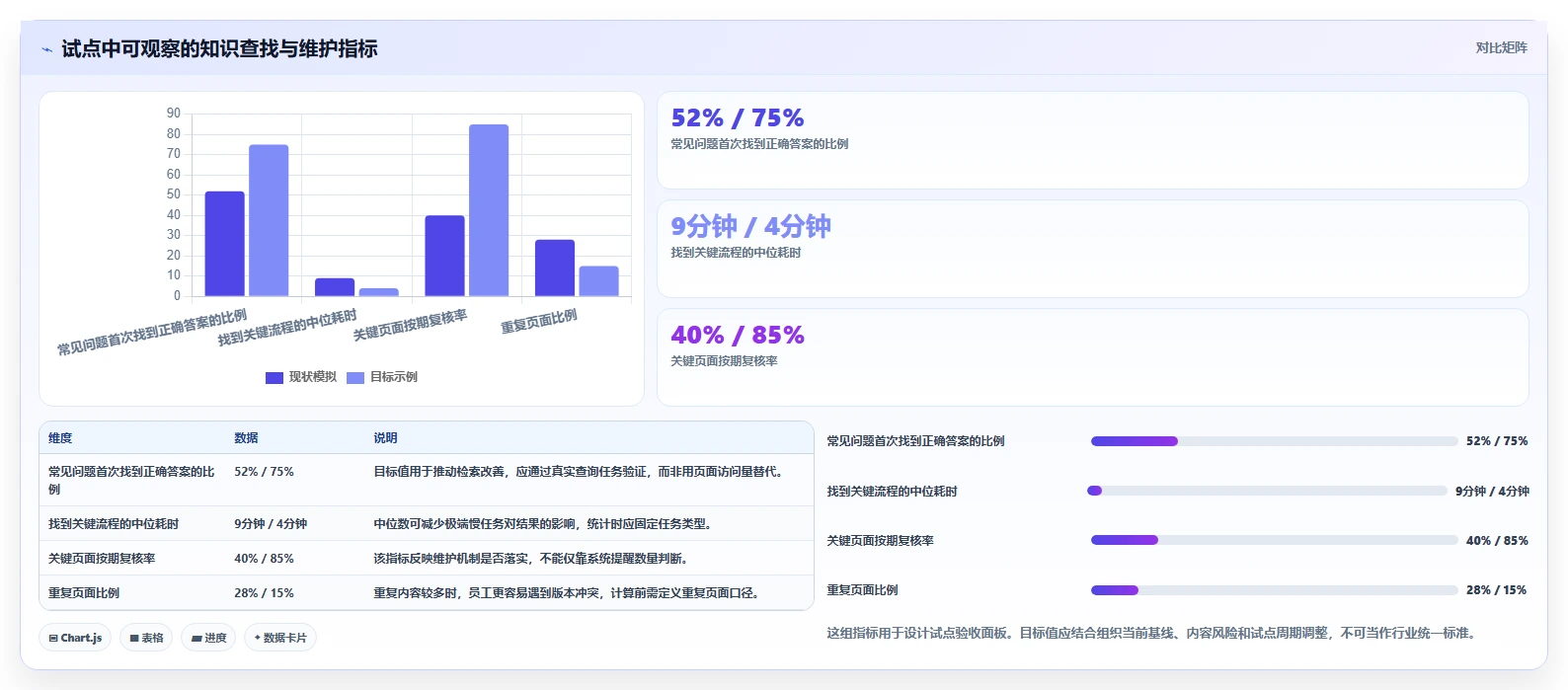Screen dimensions: 1568x690
Task: Click the progress list label 重复页面比例
Action: click(x=862, y=590)
